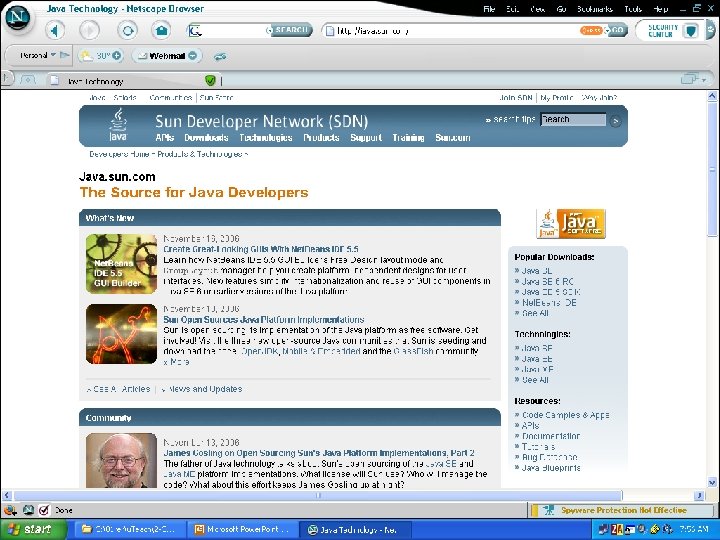
Task: Click Technologies in the SDN navigation bar
Action: point(266,137)
